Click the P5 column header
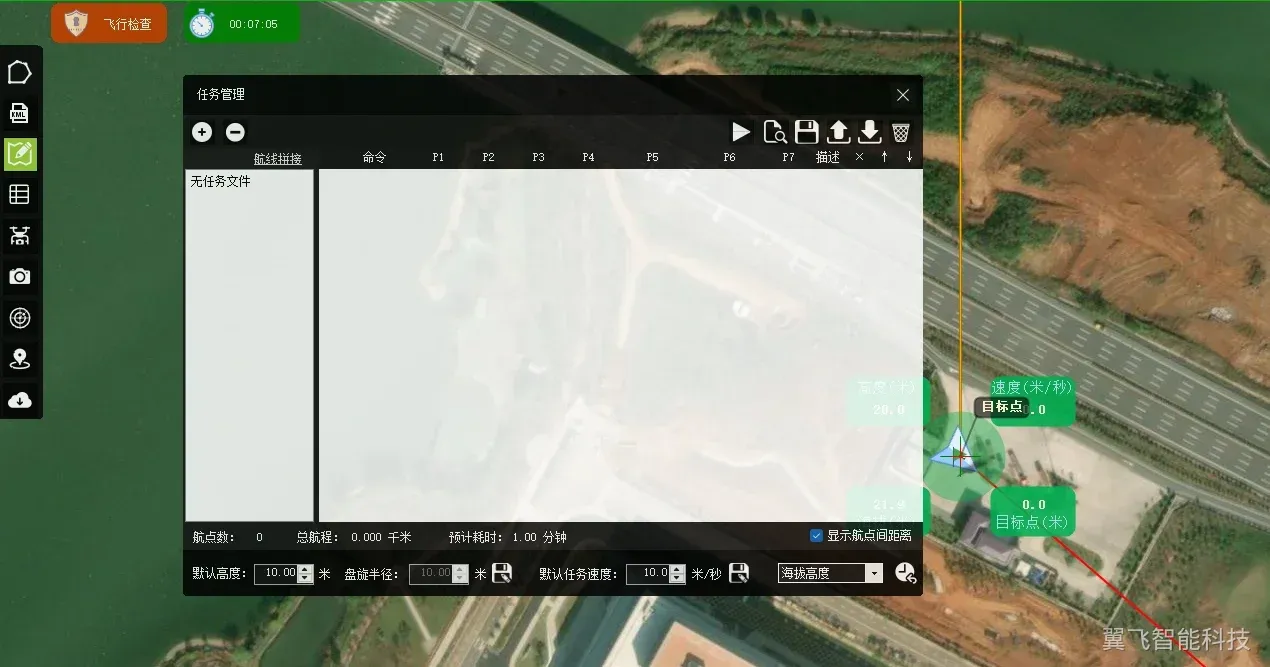1270x667 pixels. click(652, 157)
